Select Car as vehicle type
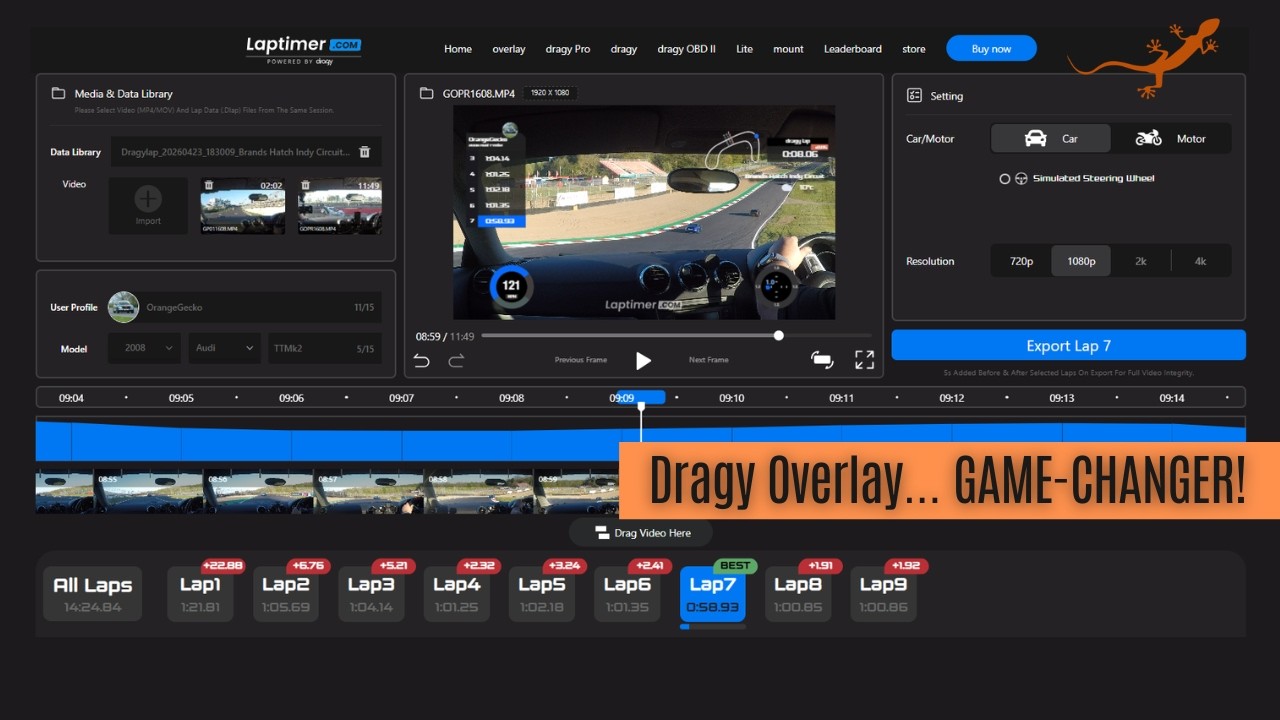The width and height of the screenshot is (1280, 720). coord(1050,139)
